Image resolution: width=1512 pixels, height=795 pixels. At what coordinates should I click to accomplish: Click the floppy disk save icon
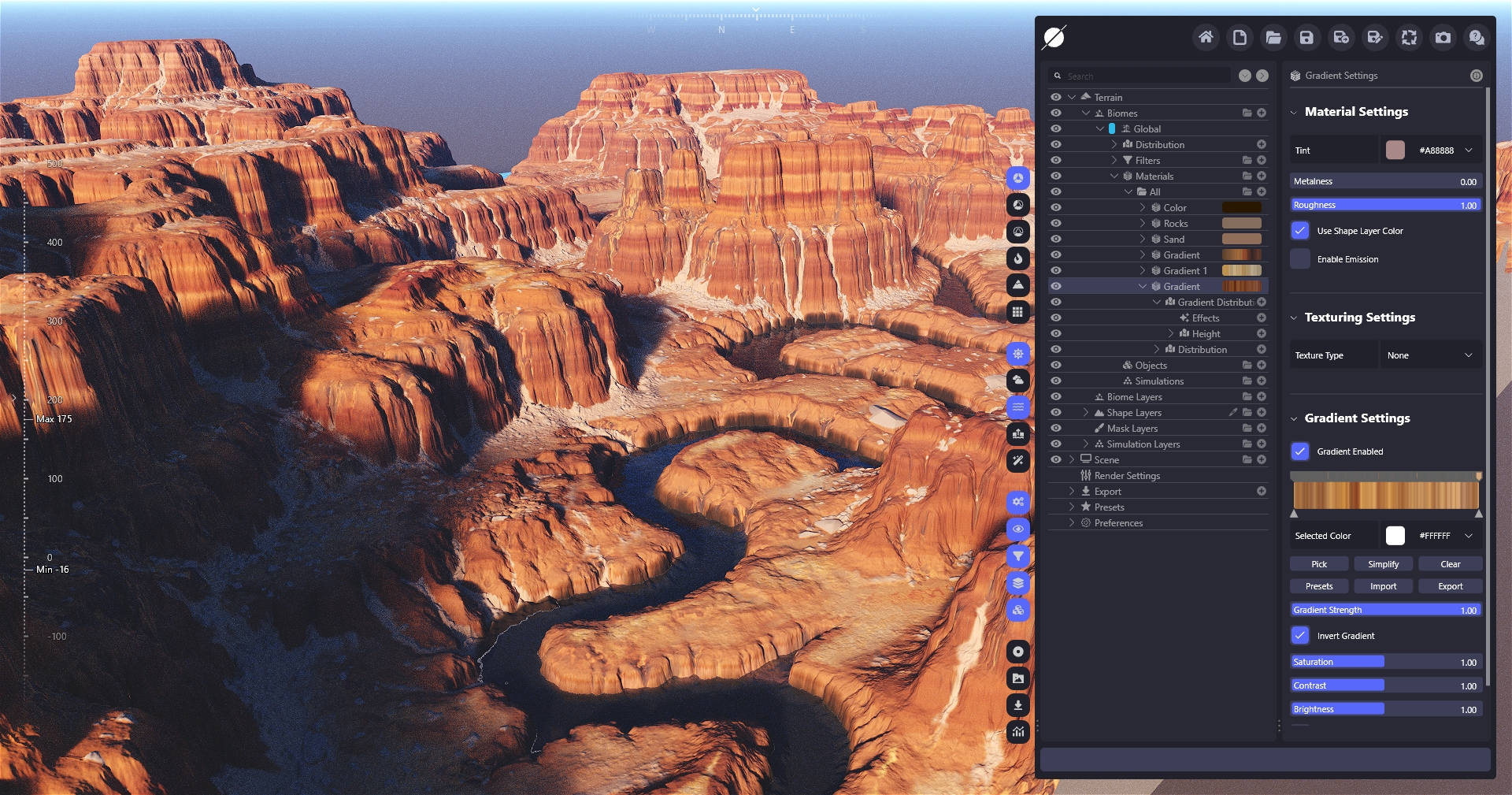[1306, 37]
